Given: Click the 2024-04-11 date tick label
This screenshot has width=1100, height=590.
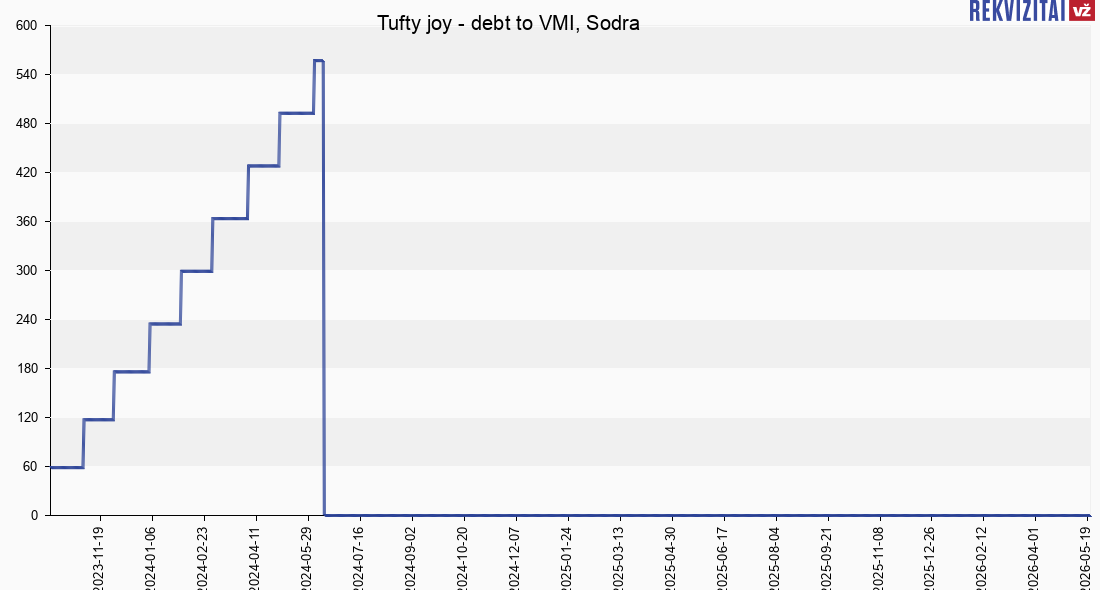Looking at the screenshot, I should [255, 558].
